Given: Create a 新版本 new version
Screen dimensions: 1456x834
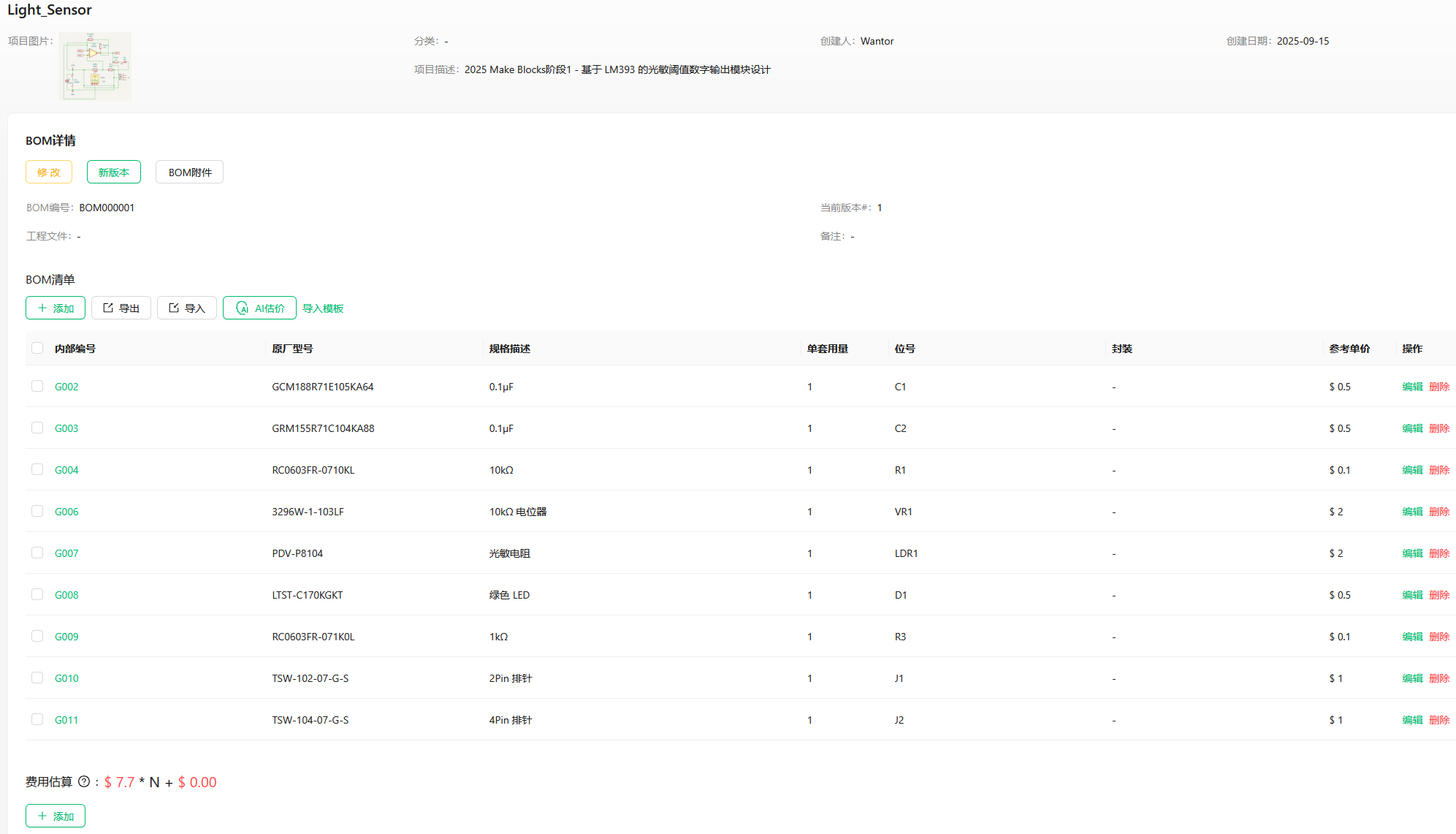Looking at the screenshot, I should (113, 173).
